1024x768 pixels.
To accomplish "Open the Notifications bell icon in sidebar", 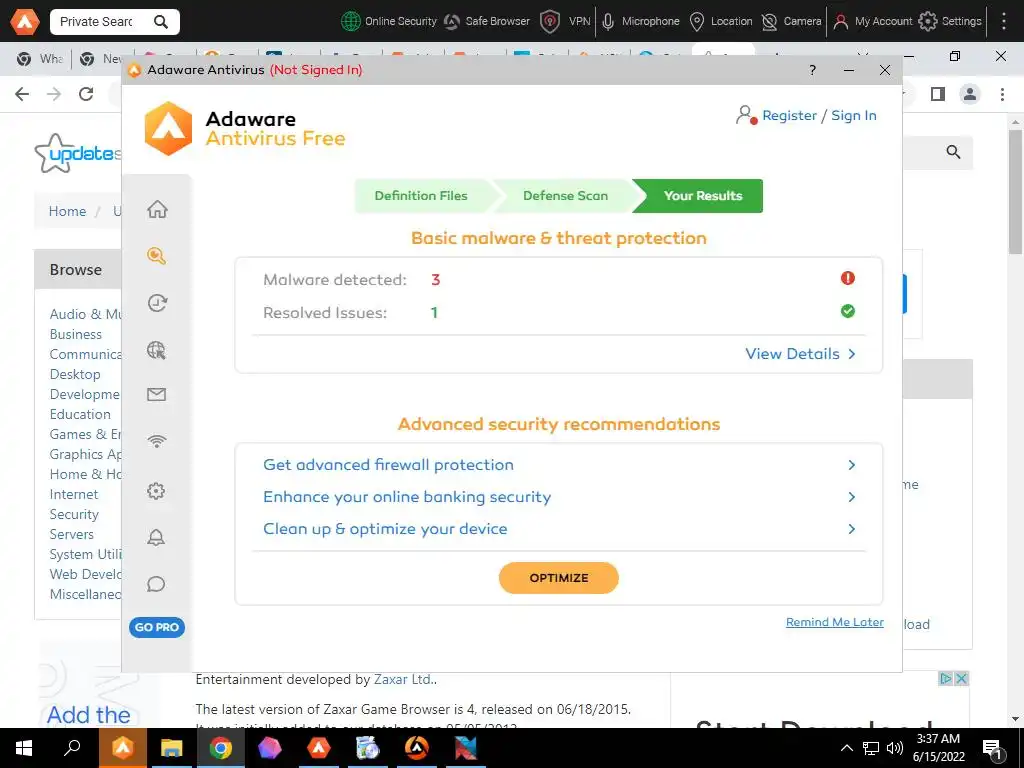I will click(156, 537).
